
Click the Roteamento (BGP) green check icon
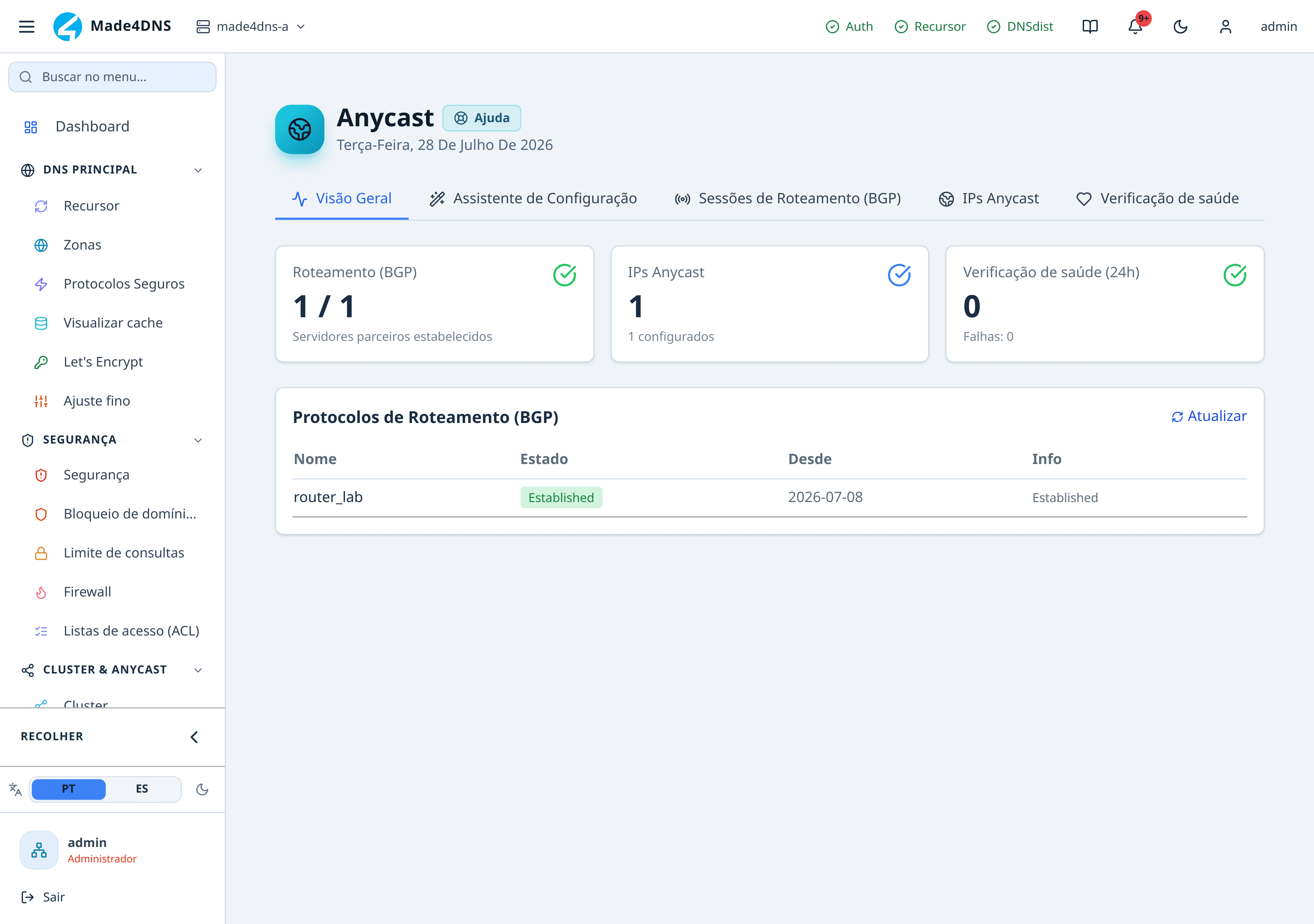pyautogui.click(x=564, y=275)
